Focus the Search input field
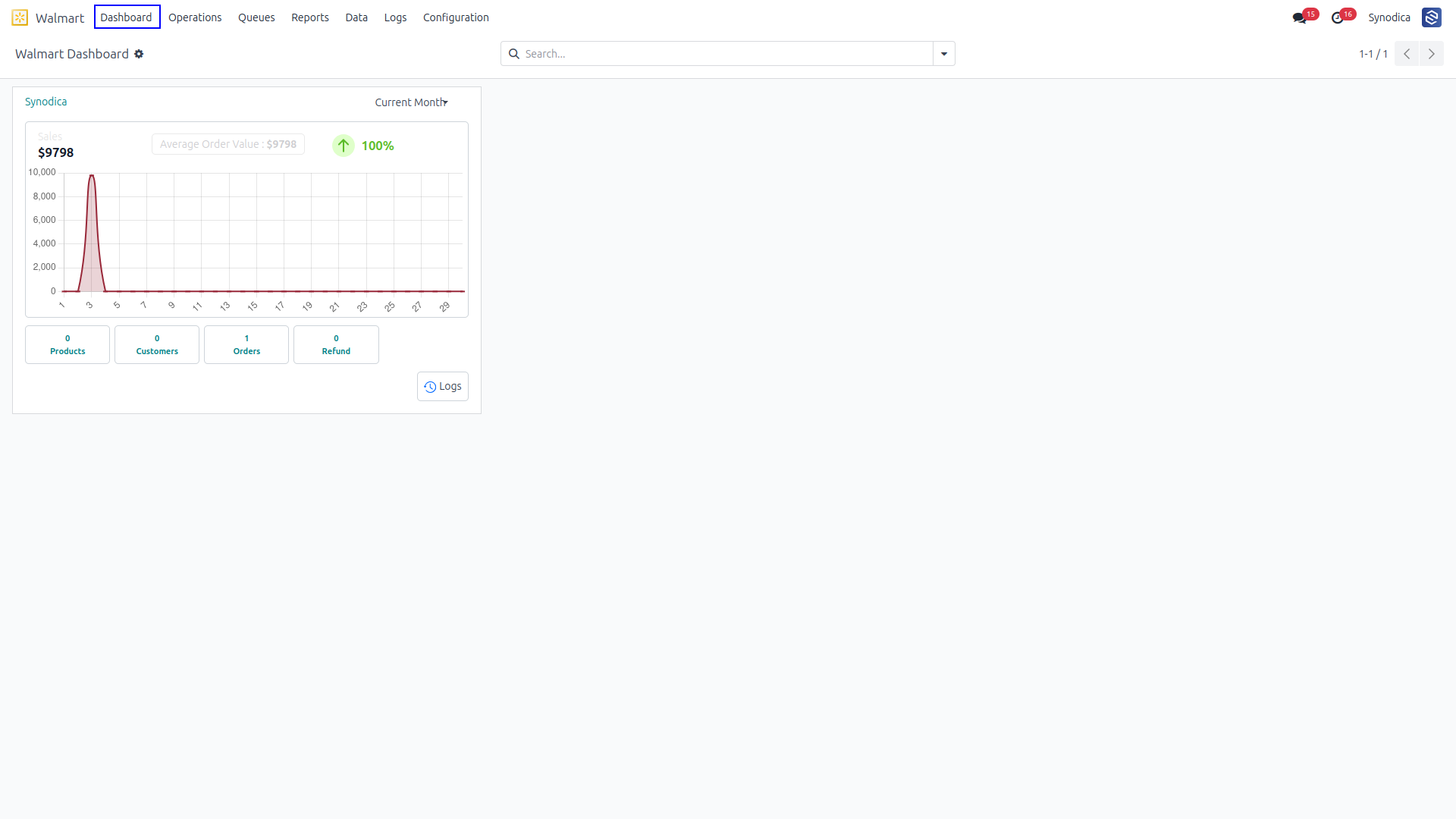 point(726,54)
